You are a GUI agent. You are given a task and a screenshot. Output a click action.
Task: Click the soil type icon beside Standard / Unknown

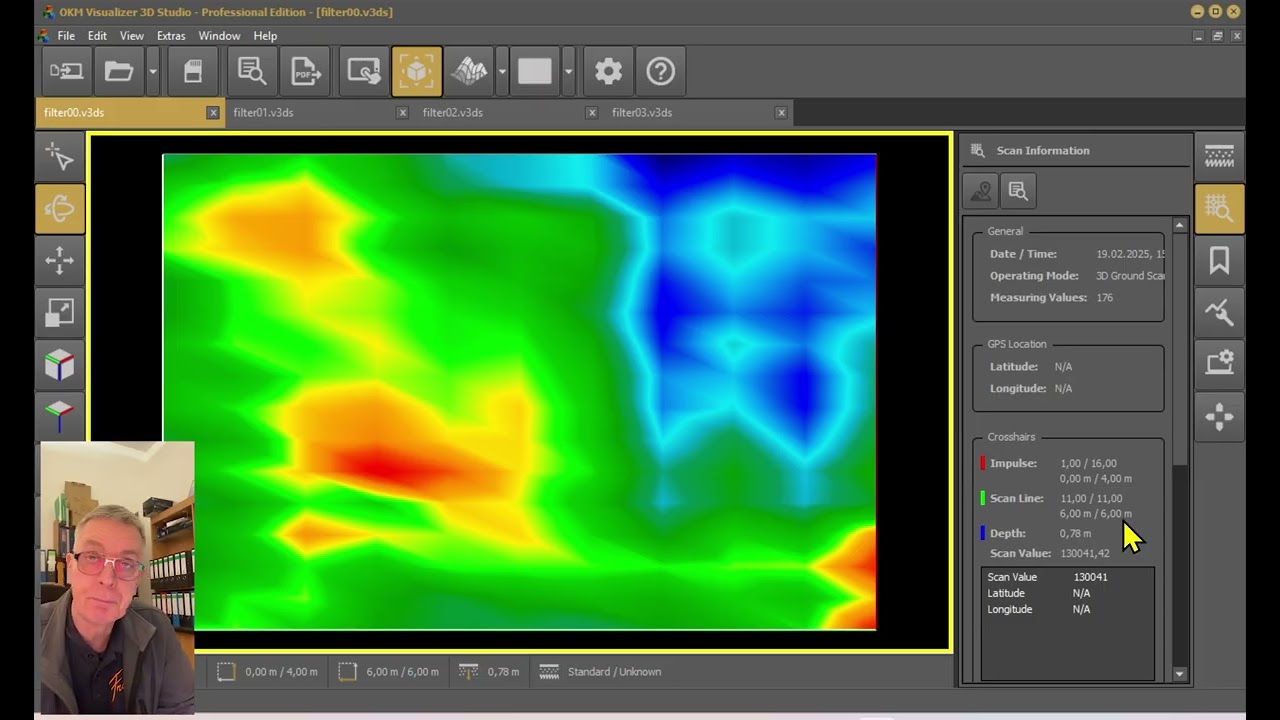[x=548, y=672]
